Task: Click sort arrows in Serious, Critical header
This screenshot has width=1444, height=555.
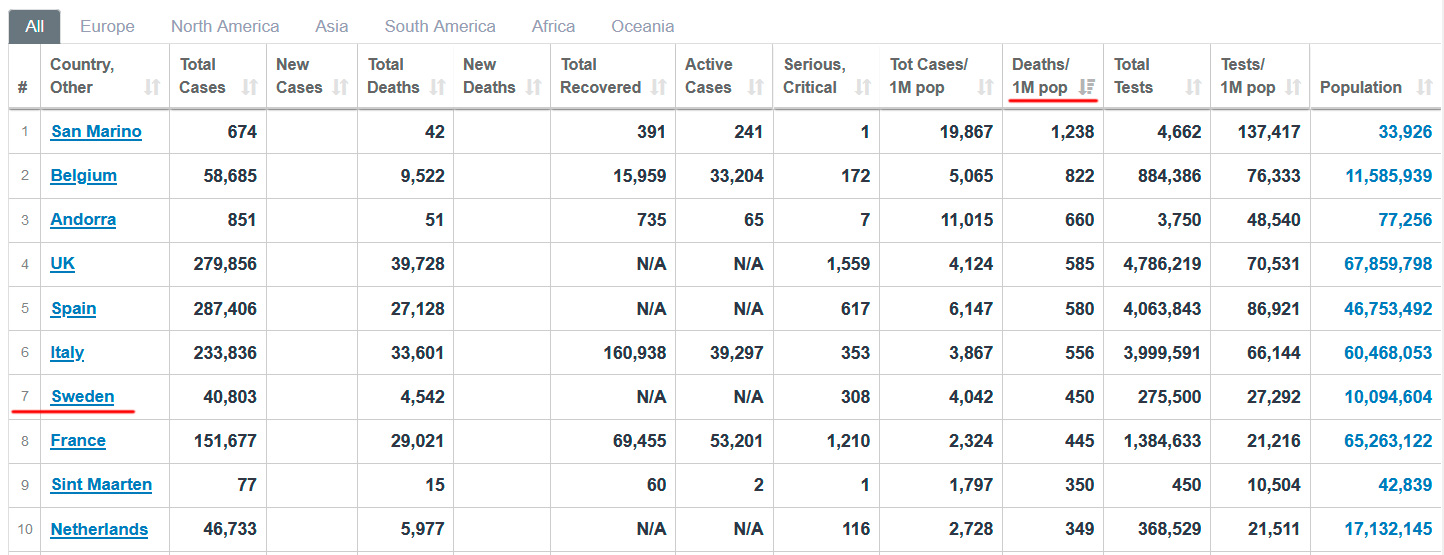Action: pos(863,88)
